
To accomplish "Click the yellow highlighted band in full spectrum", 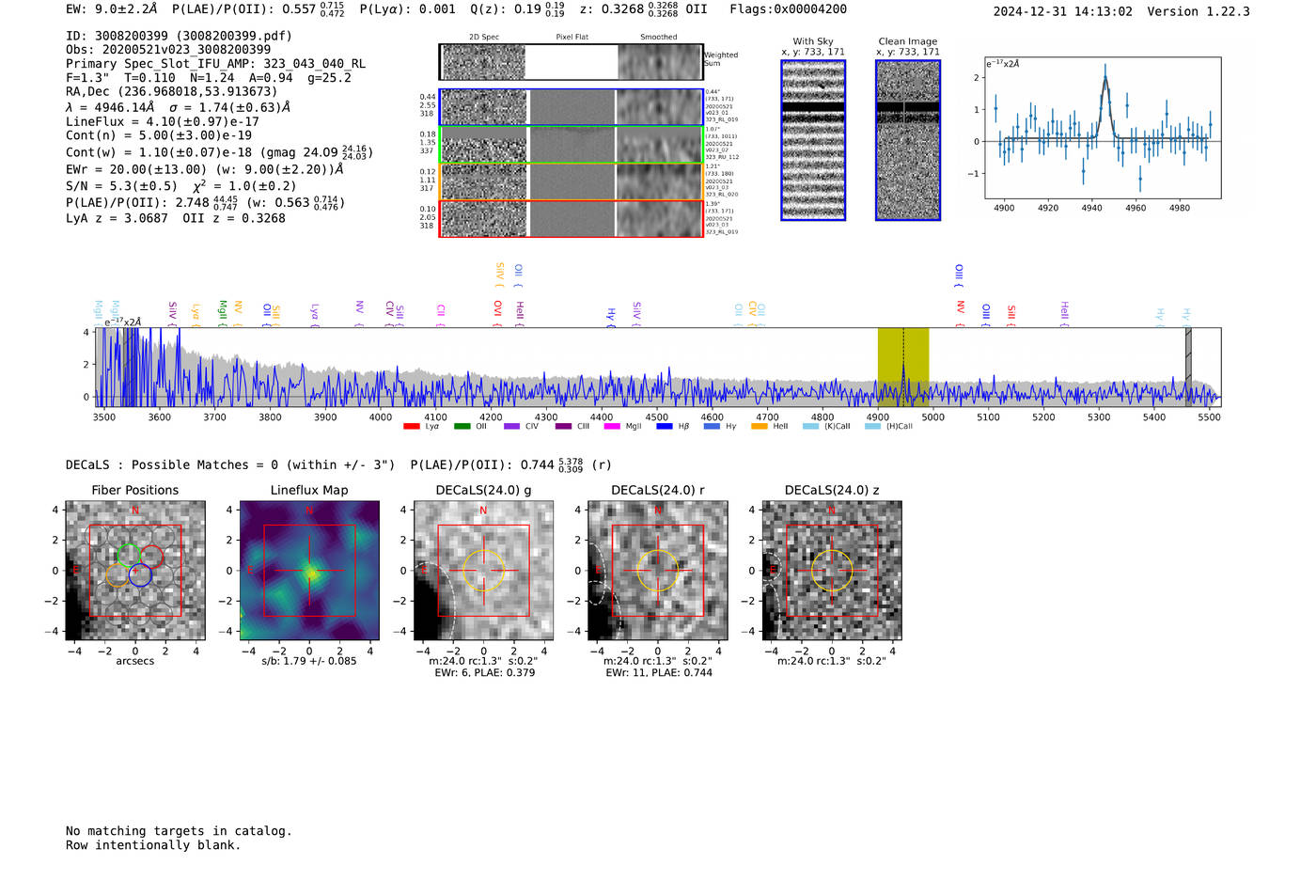I will pos(903,367).
